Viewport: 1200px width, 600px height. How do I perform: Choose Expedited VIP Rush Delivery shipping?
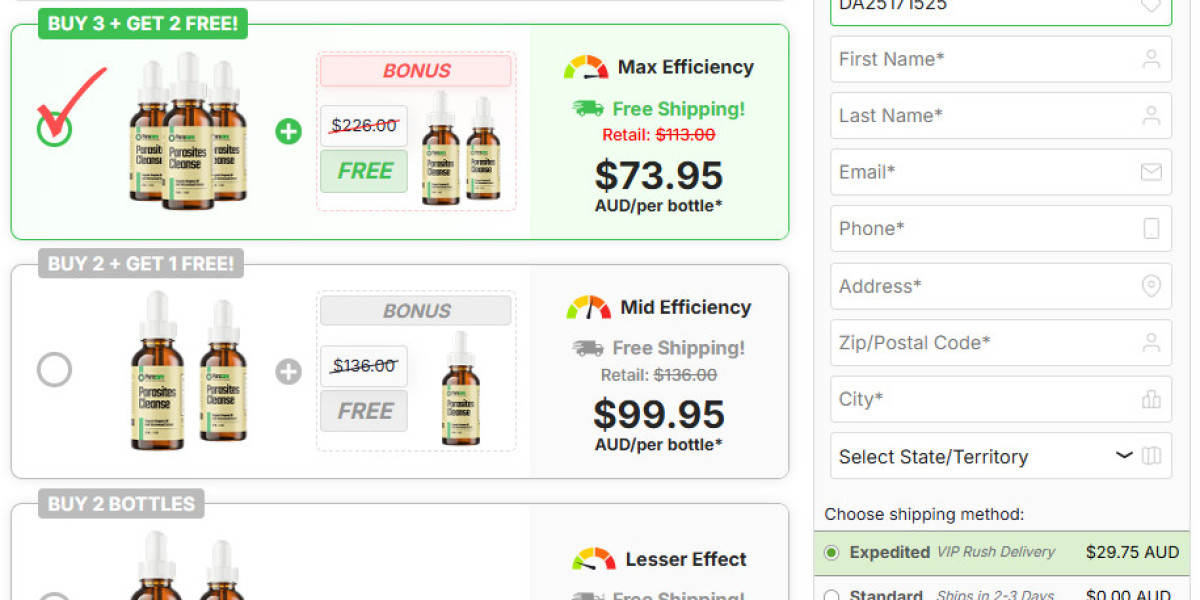(x=831, y=552)
